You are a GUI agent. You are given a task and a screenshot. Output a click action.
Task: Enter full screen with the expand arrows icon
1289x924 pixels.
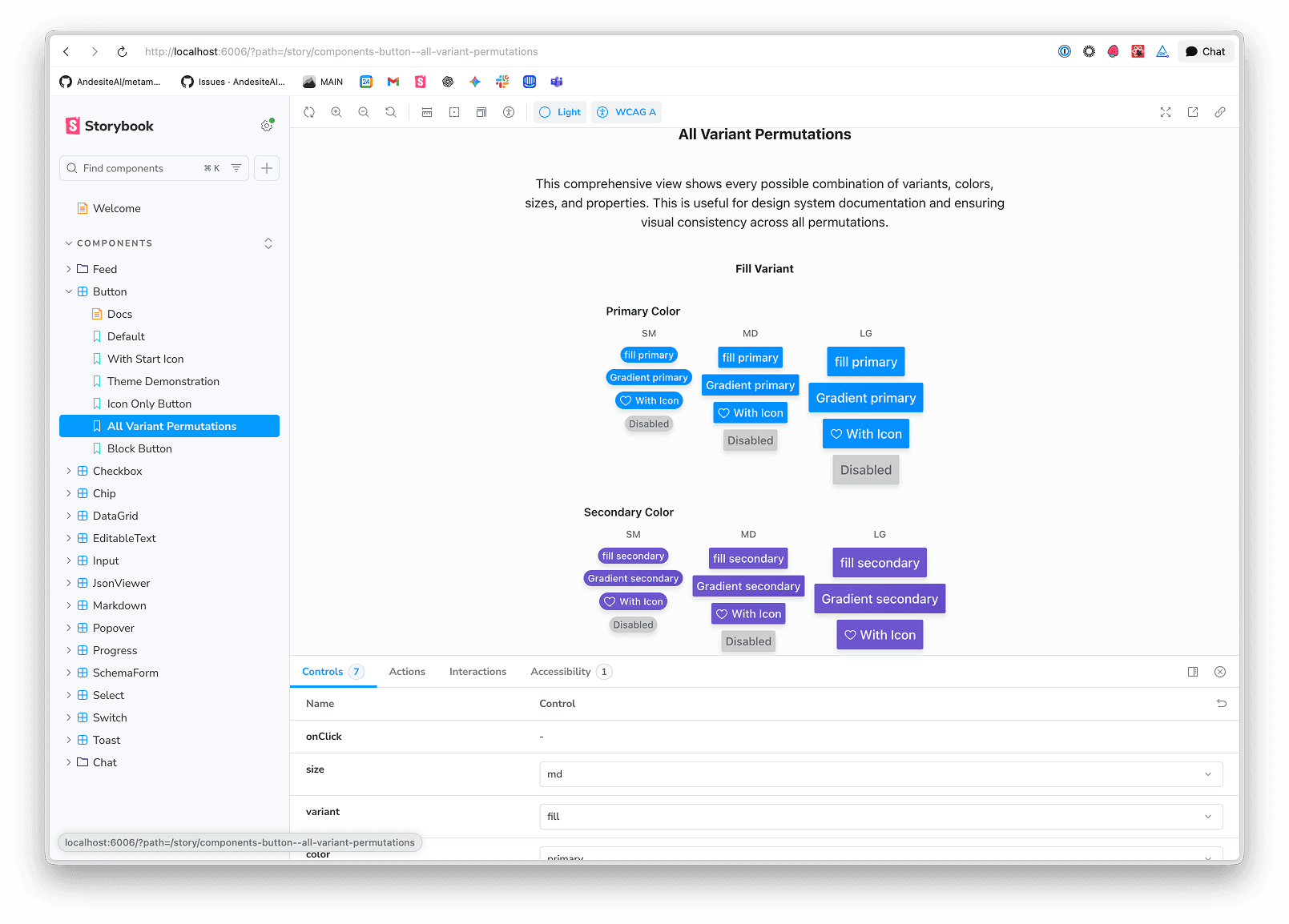[1166, 112]
